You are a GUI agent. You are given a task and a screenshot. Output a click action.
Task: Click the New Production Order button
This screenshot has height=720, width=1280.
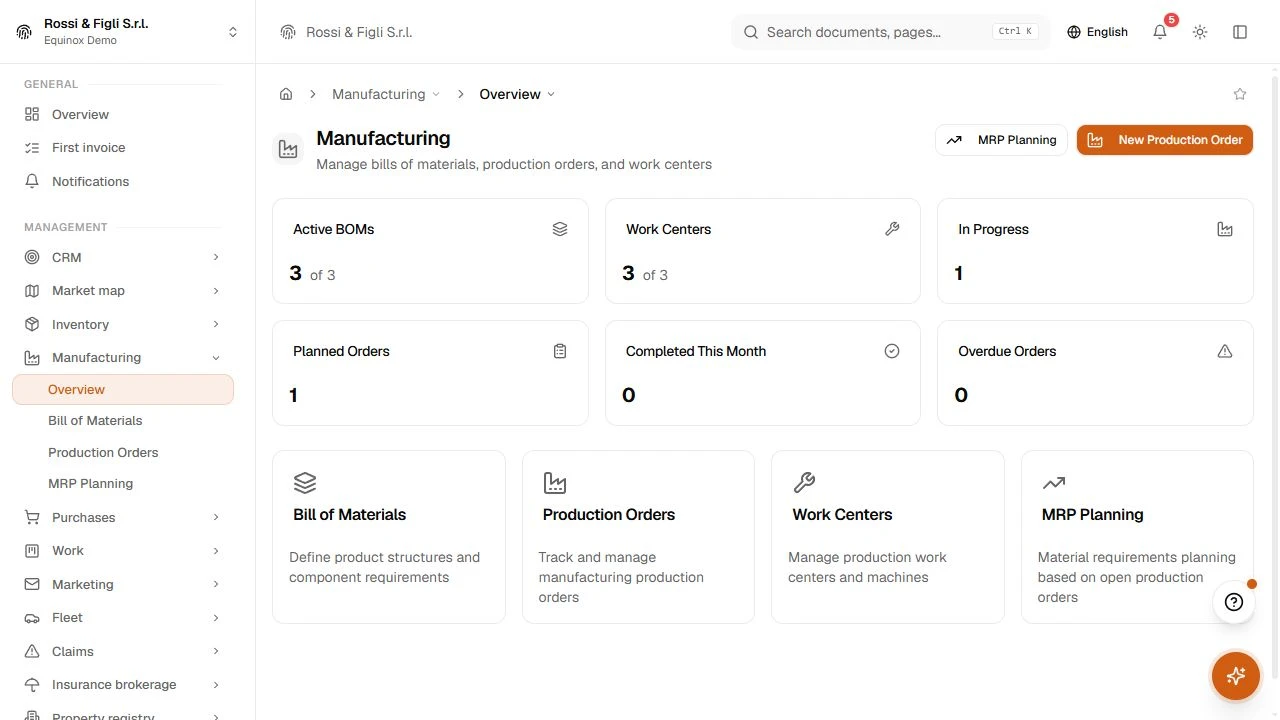1165,140
